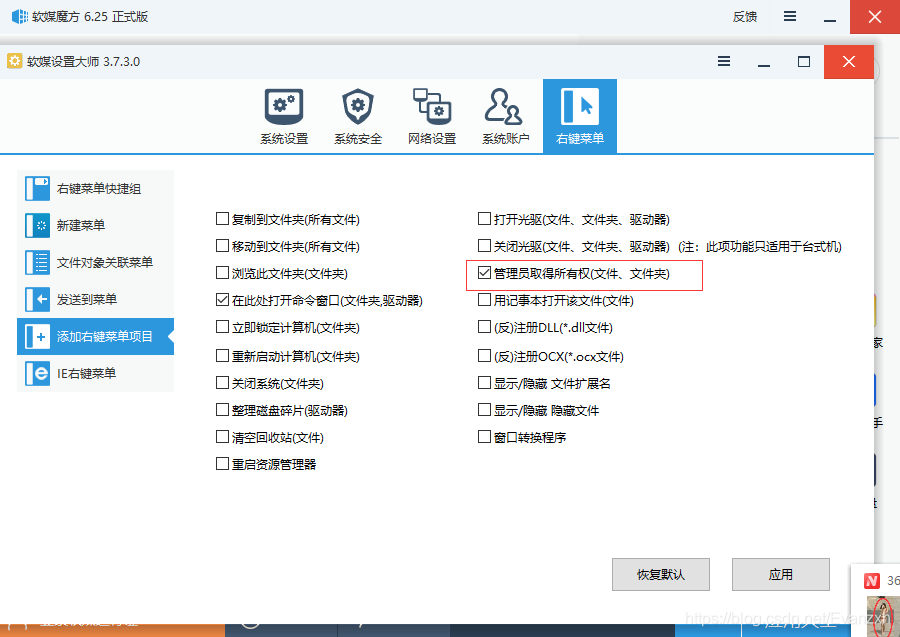Viewport: 900px width, 637px height.
Task: Tick 清空回收站(文件) checkbox
Action: [222, 437]
